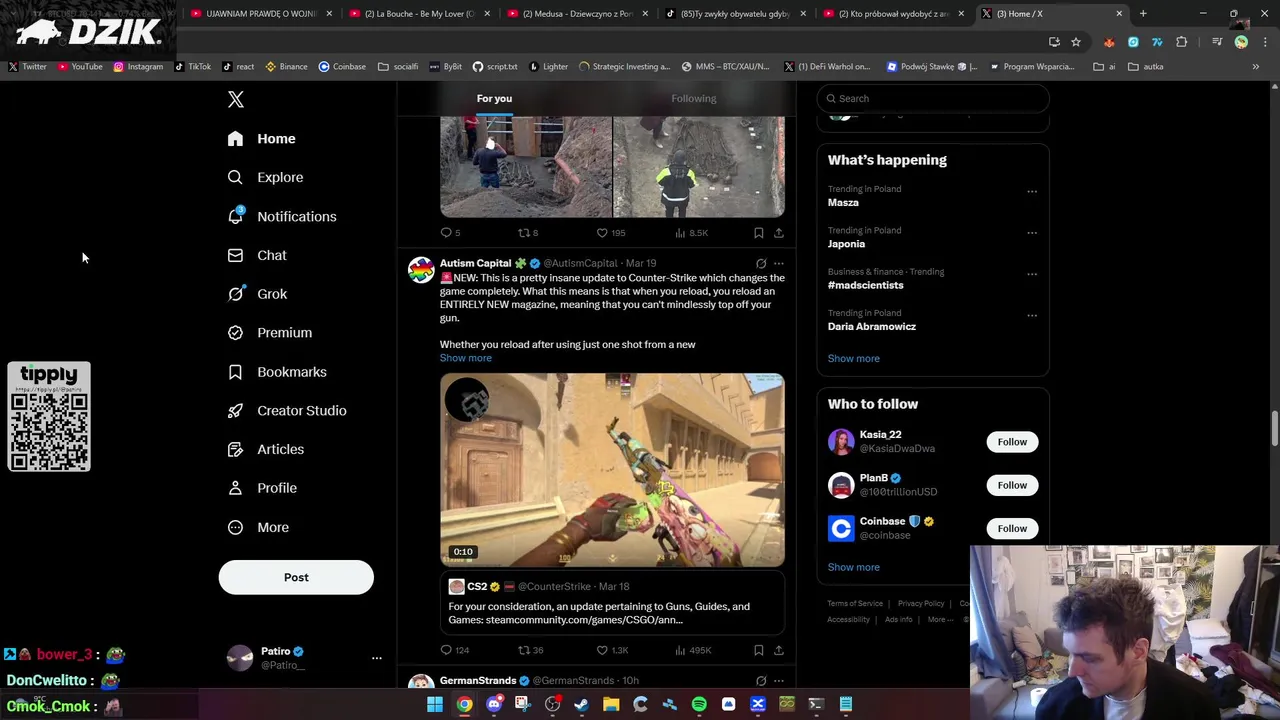Open the Windows Start menu
Viewport: 1280px width, 720px height.
tap(435, 705)
